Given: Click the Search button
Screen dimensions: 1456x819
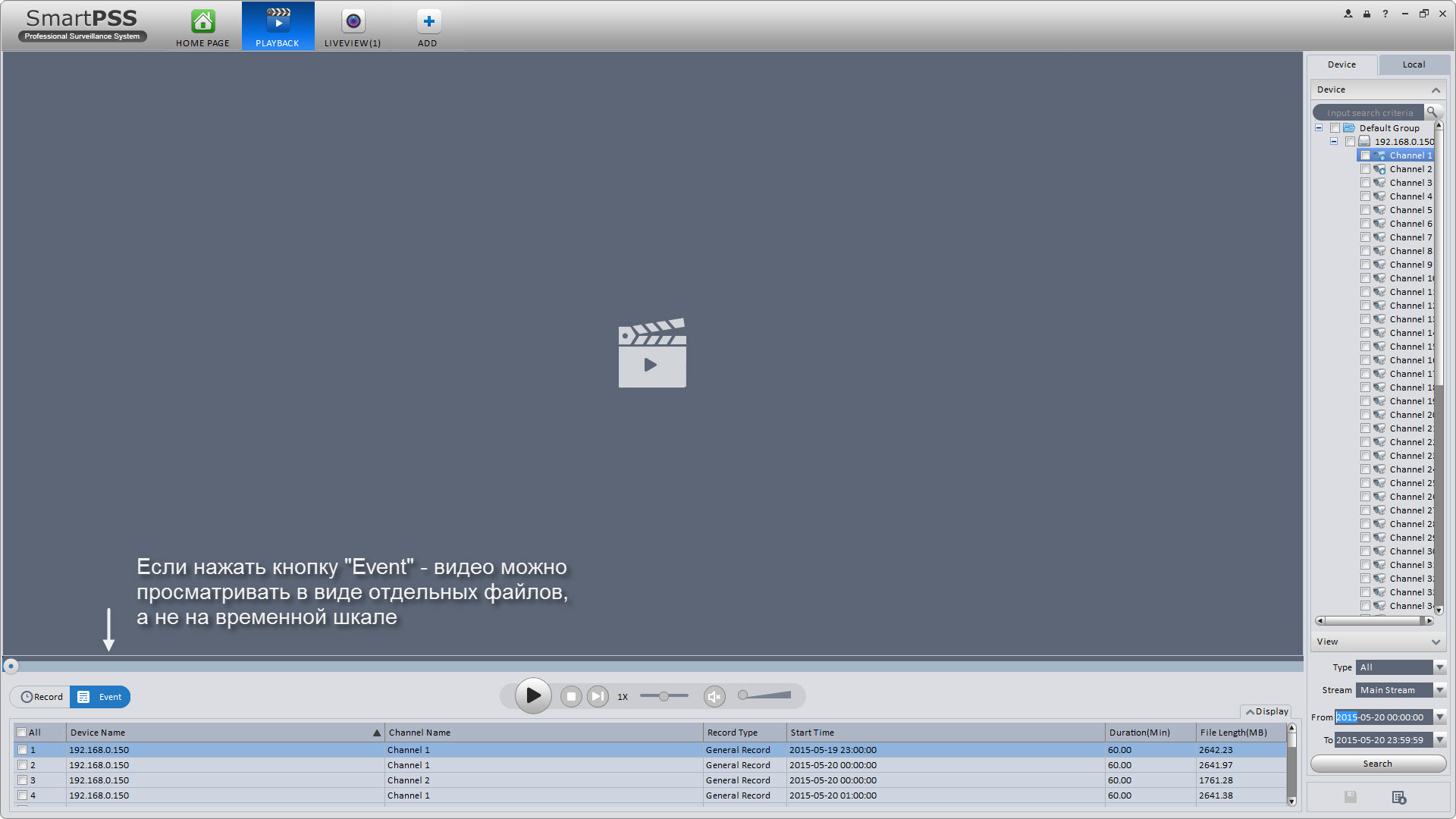Looking at the screenshot, I should (1377, 764).
